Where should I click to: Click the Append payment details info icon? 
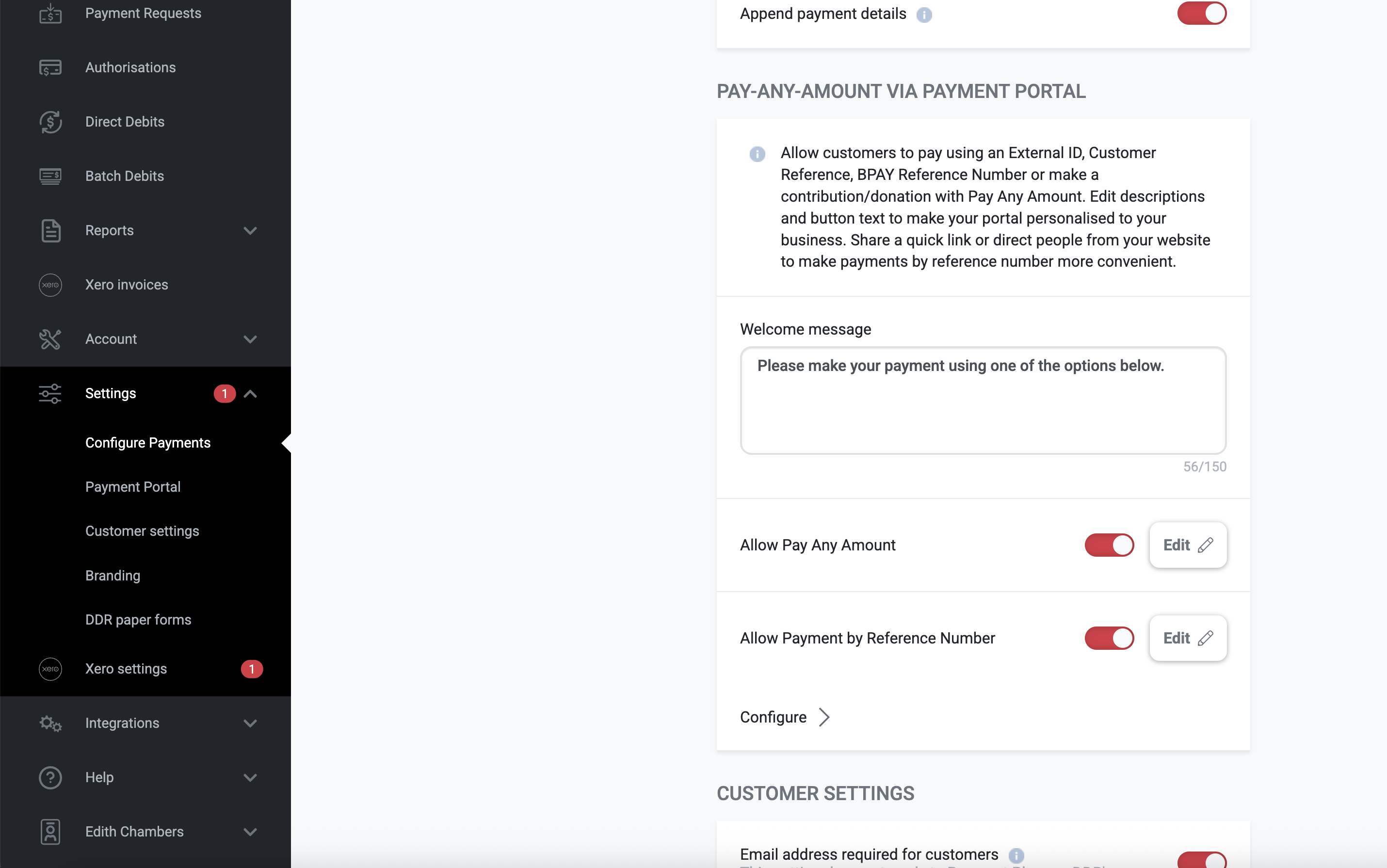point(924,15)
